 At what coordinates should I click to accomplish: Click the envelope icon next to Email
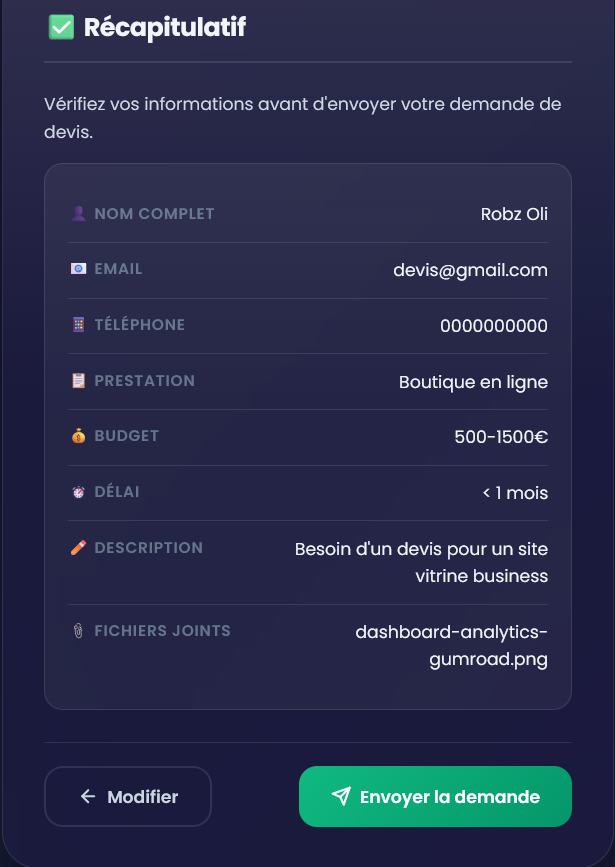(79, 269)
